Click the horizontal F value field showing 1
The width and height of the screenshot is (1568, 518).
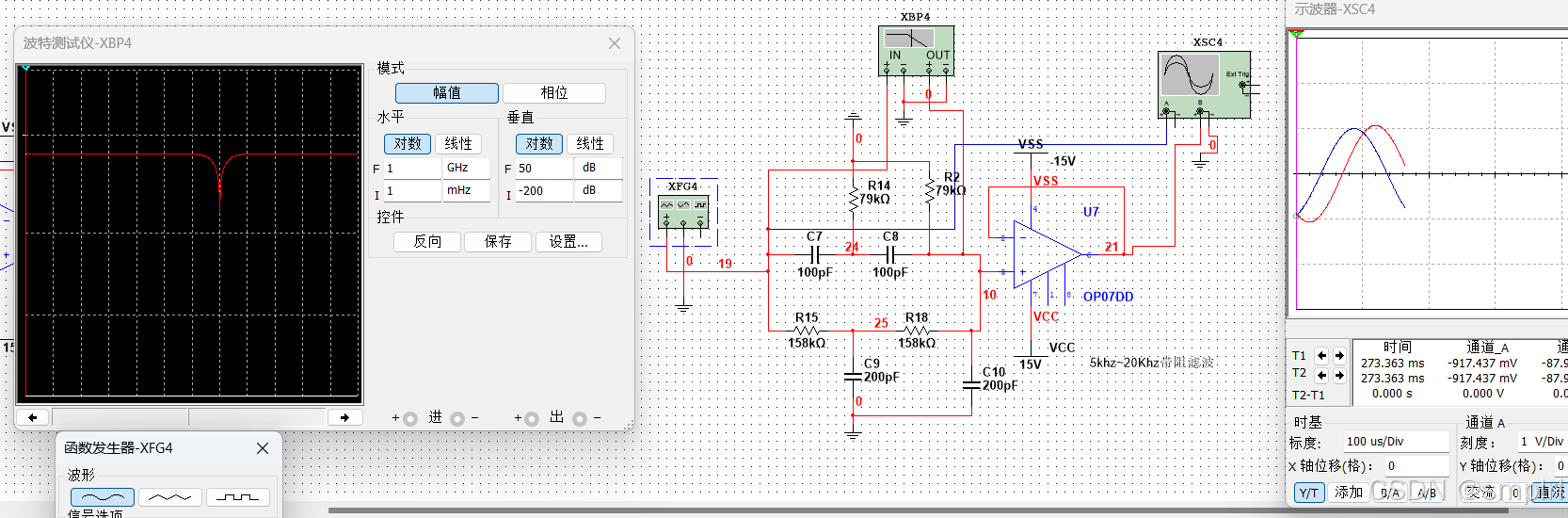pos(412,168)
